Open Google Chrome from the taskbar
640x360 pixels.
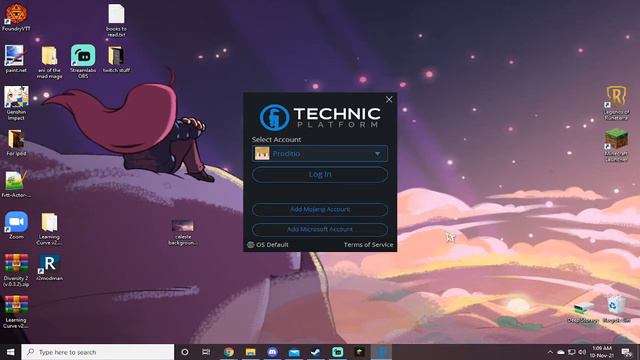pos(229,352)
